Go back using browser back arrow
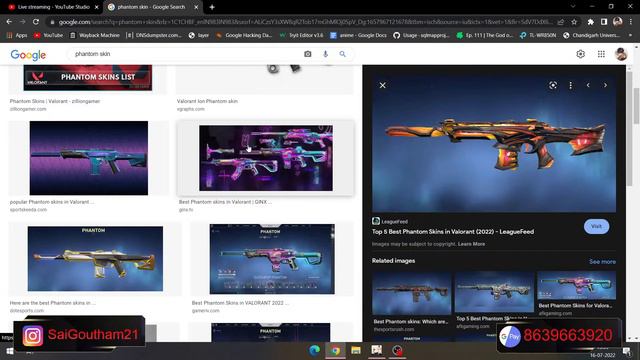Image resolution: width=640 pixels, height=360 pixels. pos(9,22)
